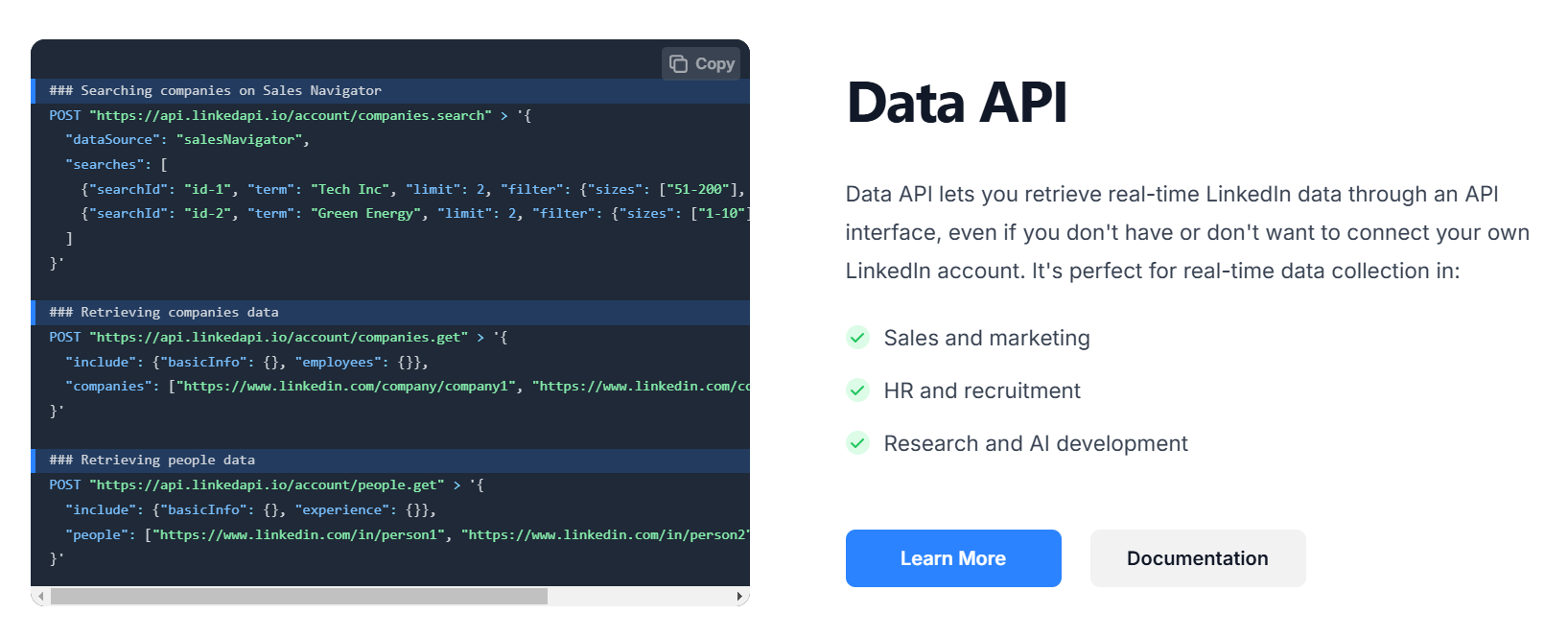The width and height of the screenshot is (1568, 638).
Task: Click the horizontal scrollbar thumb under code
Action: (299, 596)
